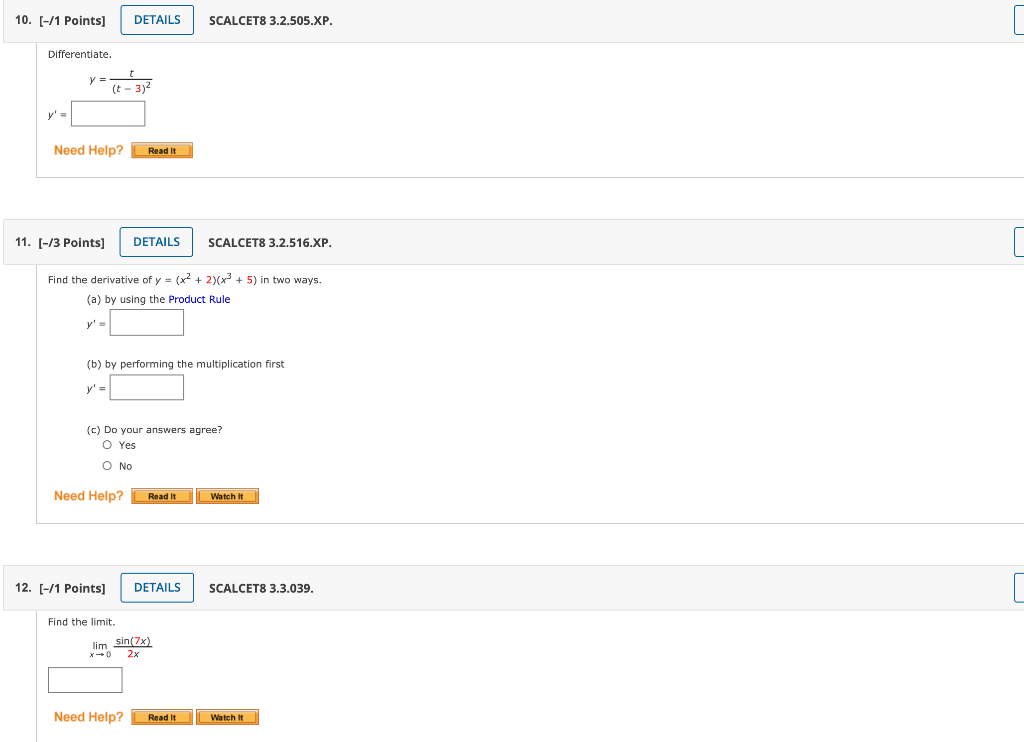The image size is (1024, 742).
Task: Click the answer box for the limit problem
Action: (x=85, y=679)
